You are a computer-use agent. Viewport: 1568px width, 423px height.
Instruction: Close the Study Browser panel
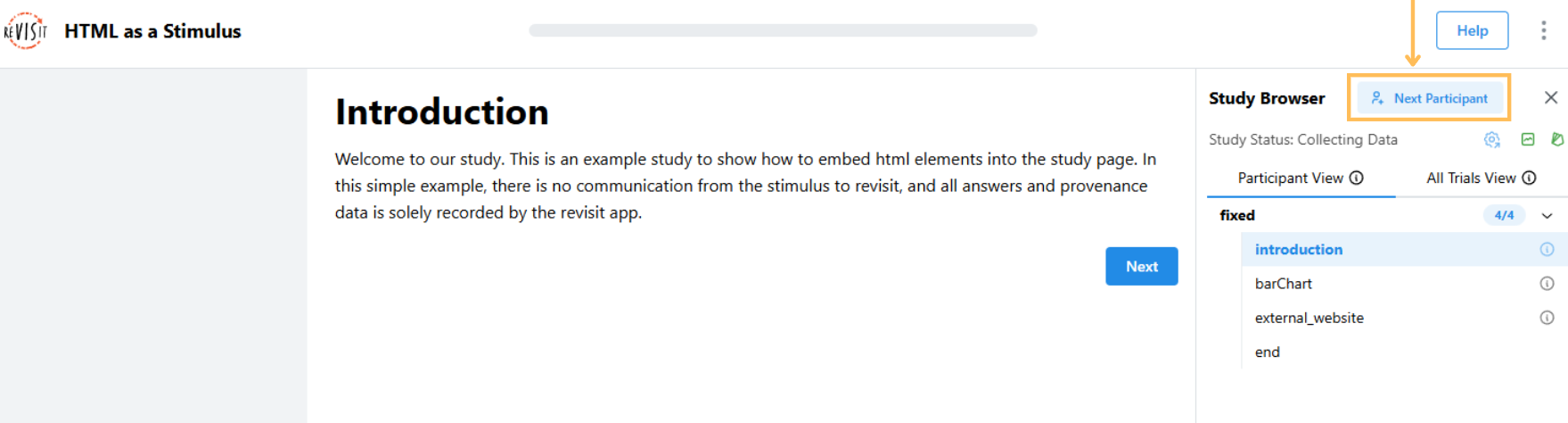click(1551, 97)
